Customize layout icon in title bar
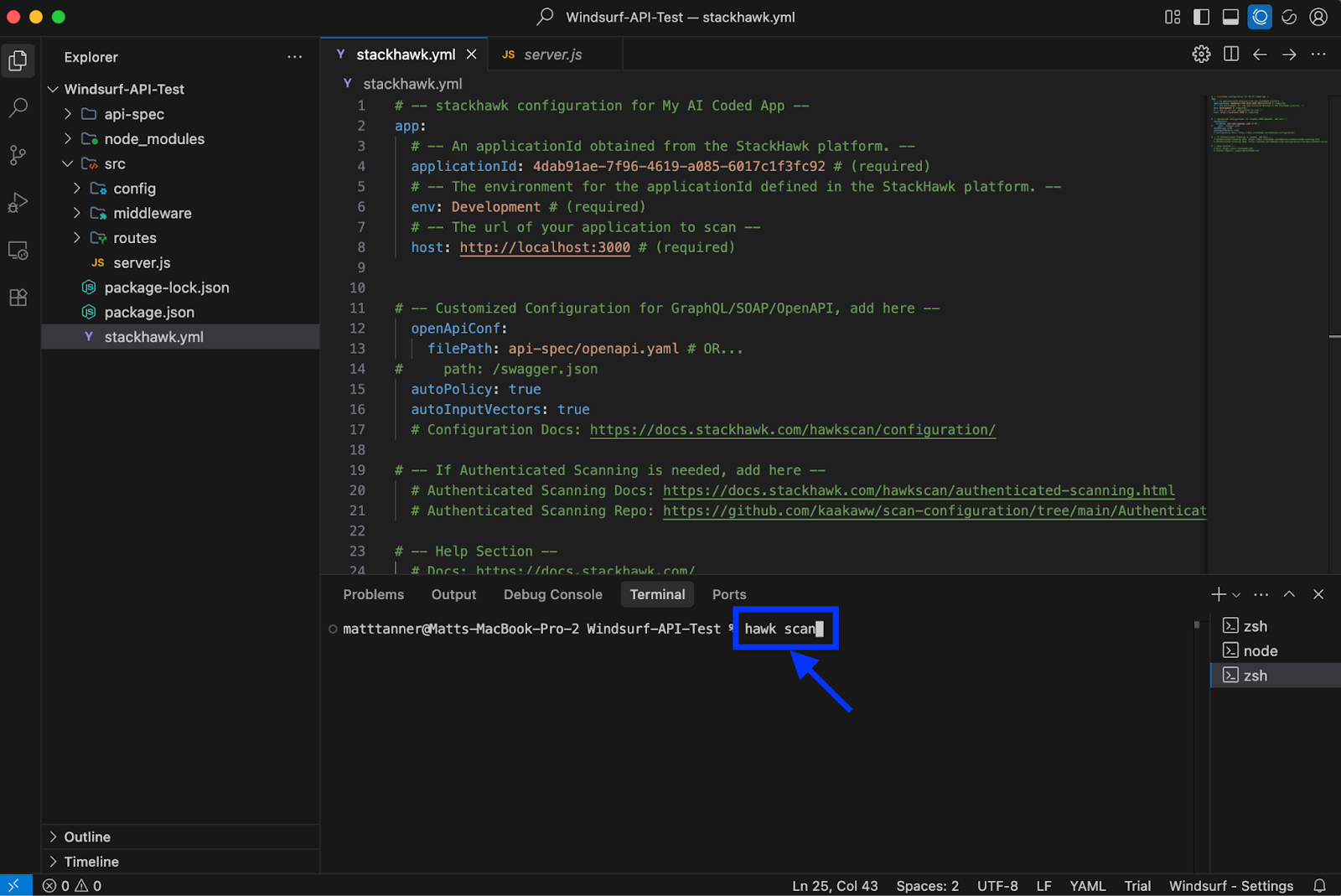 point(1173,17)
